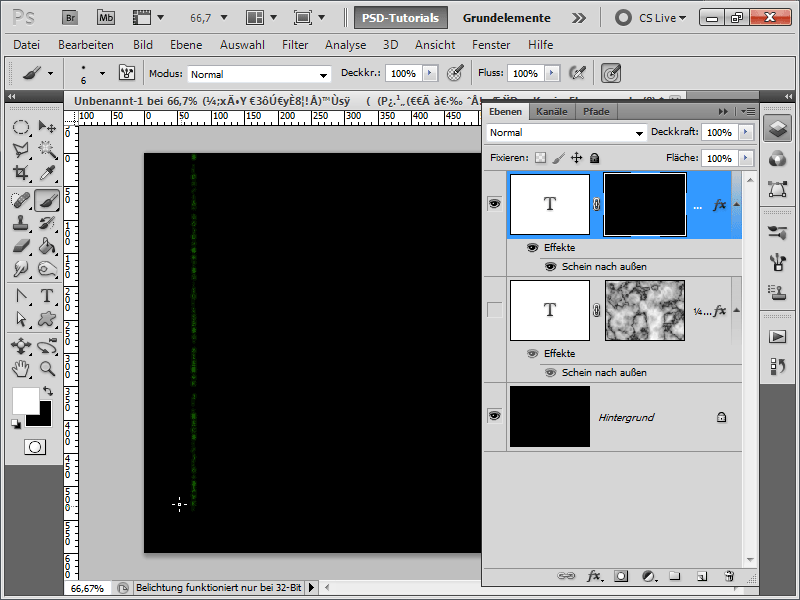Viewport: 800px width, 600px height.
Task: Toggle top layer's Schein nach außen effect
Action: 551,267
